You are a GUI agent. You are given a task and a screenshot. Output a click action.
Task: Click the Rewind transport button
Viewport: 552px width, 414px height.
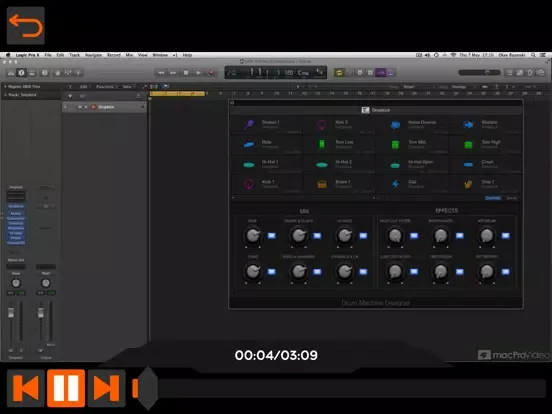(161, 73)
